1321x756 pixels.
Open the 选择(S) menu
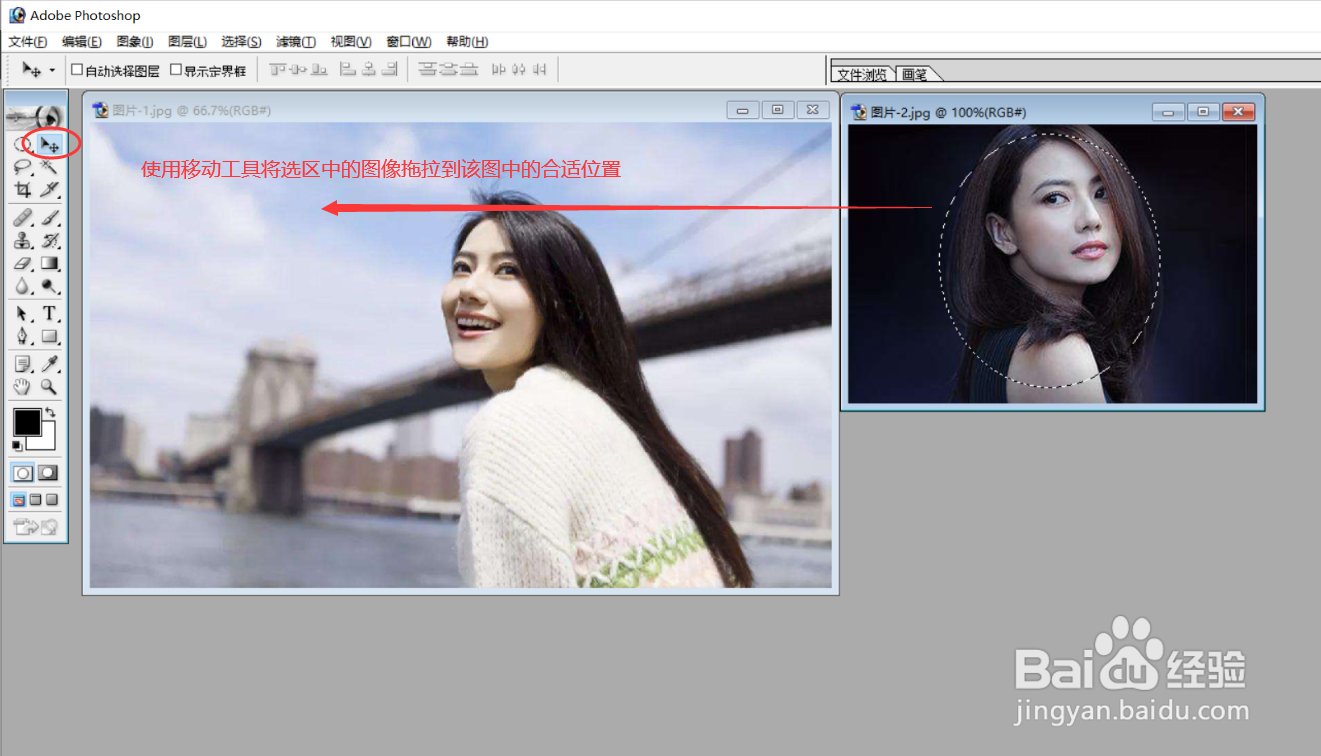pos(241,41)
